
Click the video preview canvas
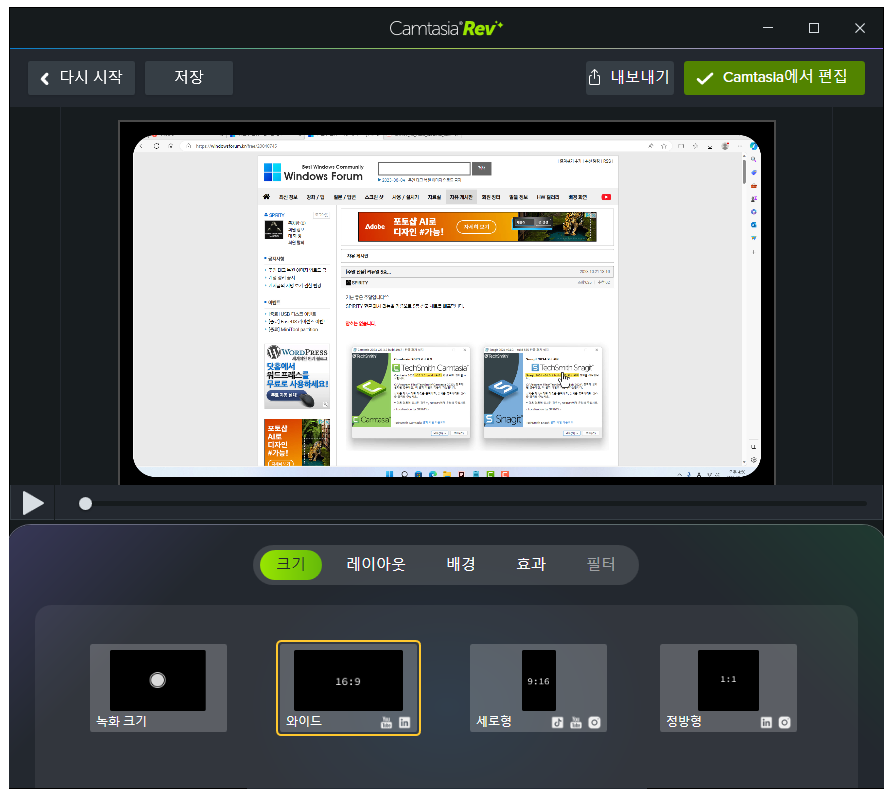[x=447, y=303]
